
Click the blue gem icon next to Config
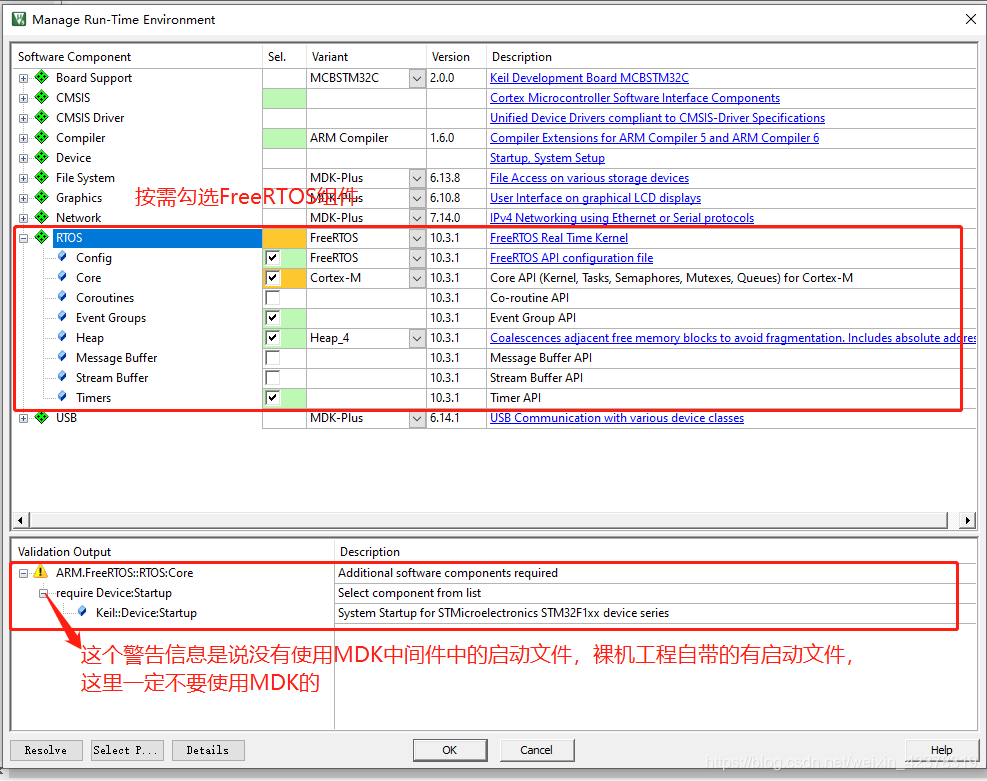[62, 257]
